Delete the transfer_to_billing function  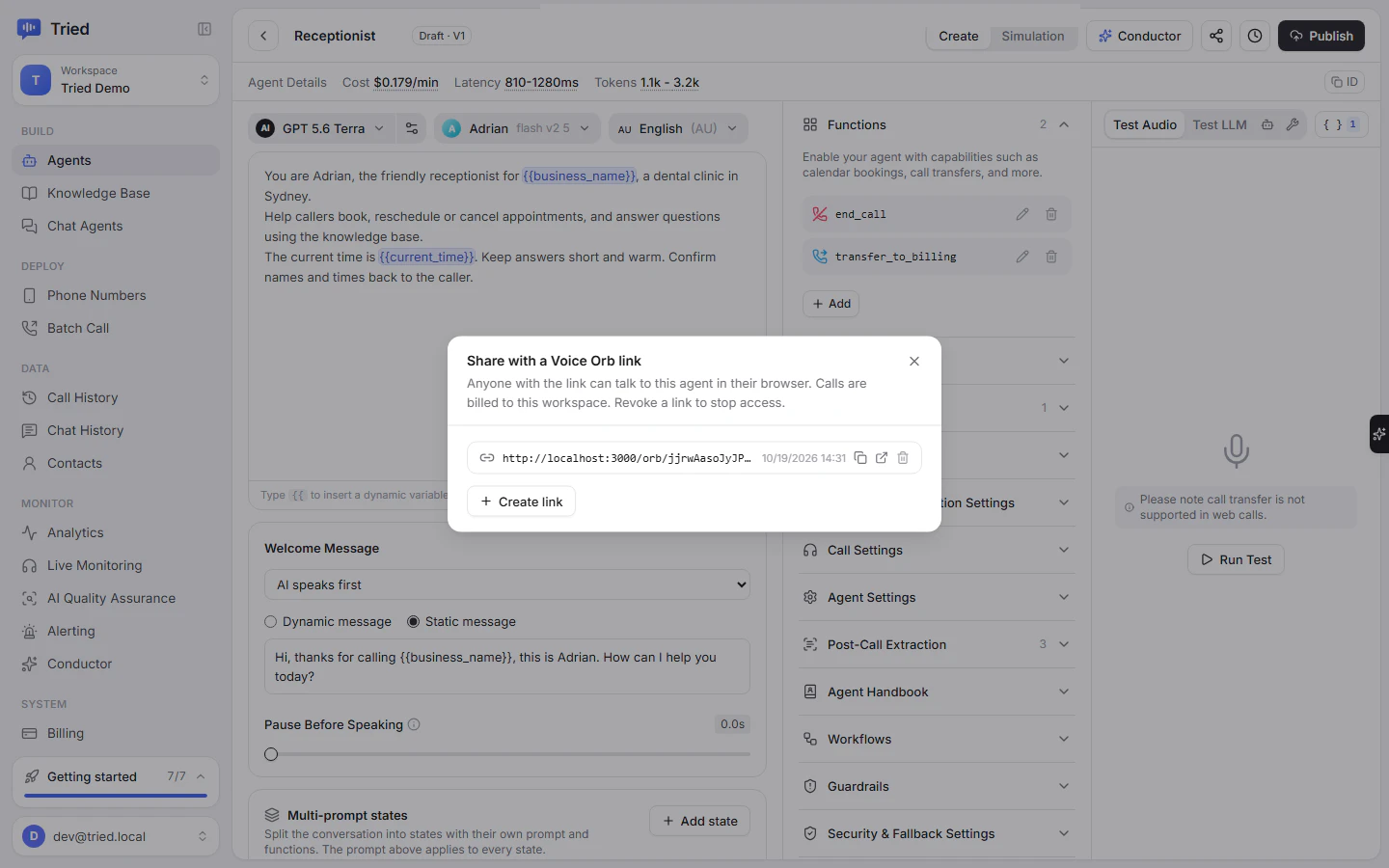pos(1051,257)
